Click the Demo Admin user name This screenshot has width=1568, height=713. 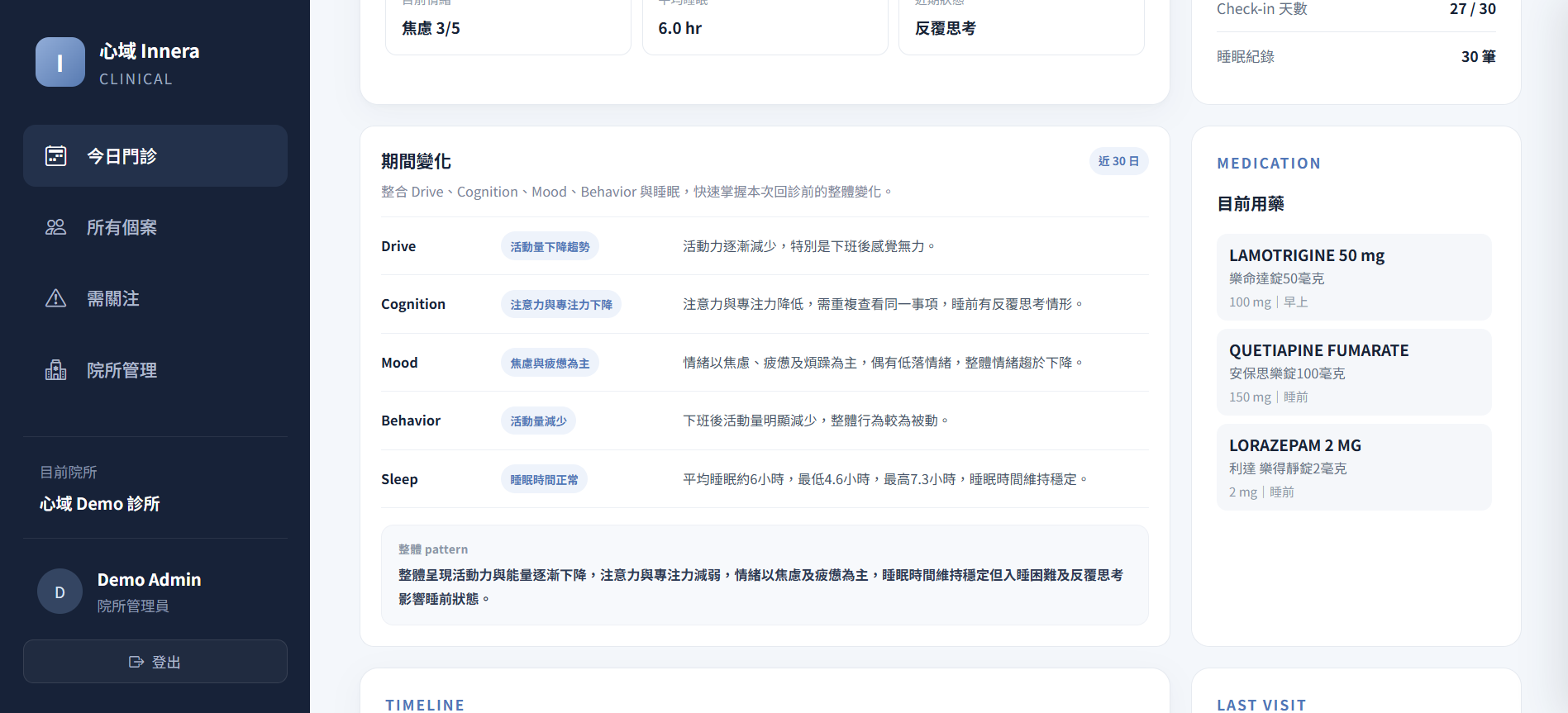[x=150, y=579]
